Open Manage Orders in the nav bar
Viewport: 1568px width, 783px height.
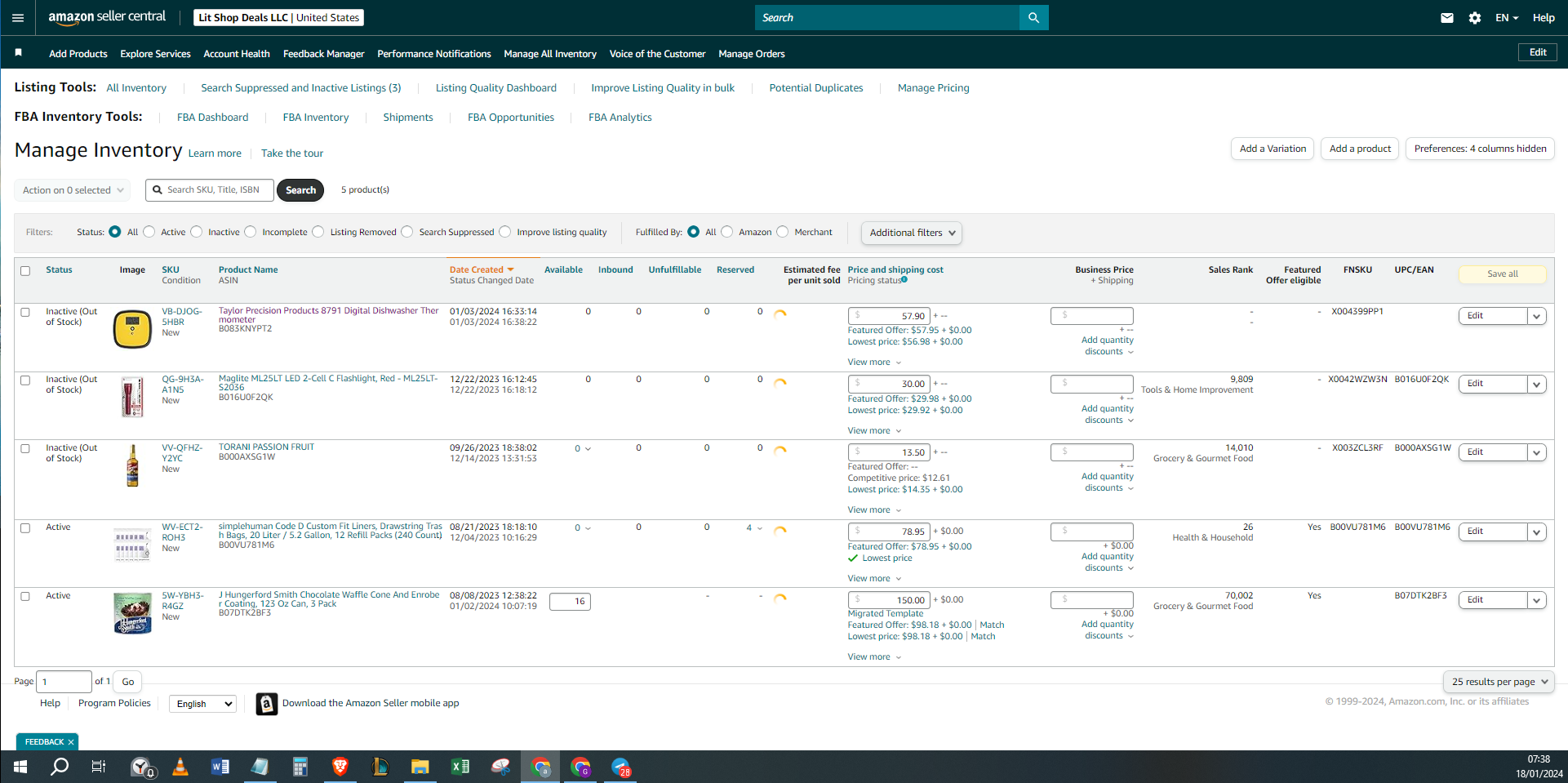(752, 54)
